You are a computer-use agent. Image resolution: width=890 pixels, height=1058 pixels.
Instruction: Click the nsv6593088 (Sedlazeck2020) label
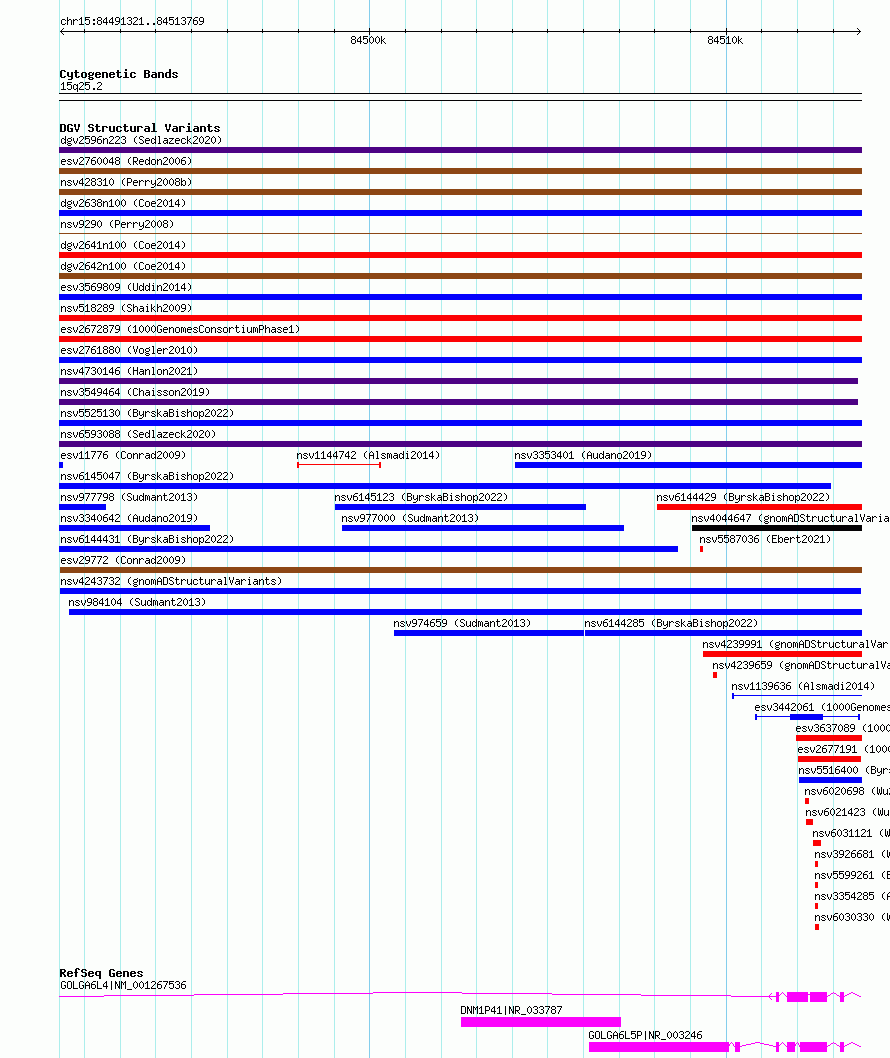pyautogui.click(x=138, y=433)
